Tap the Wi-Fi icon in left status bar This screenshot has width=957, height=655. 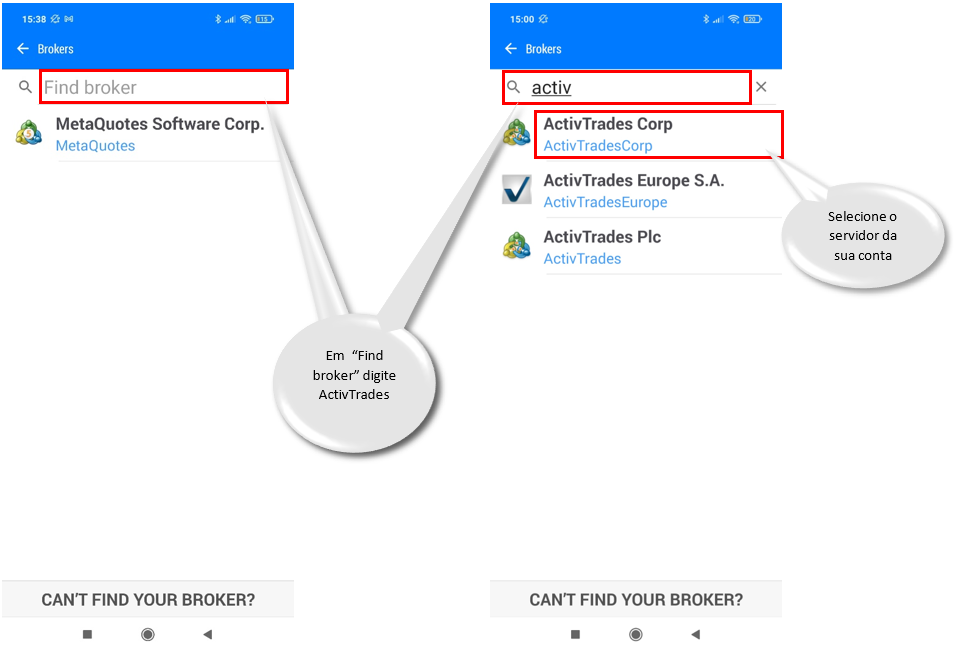point(246,19)
